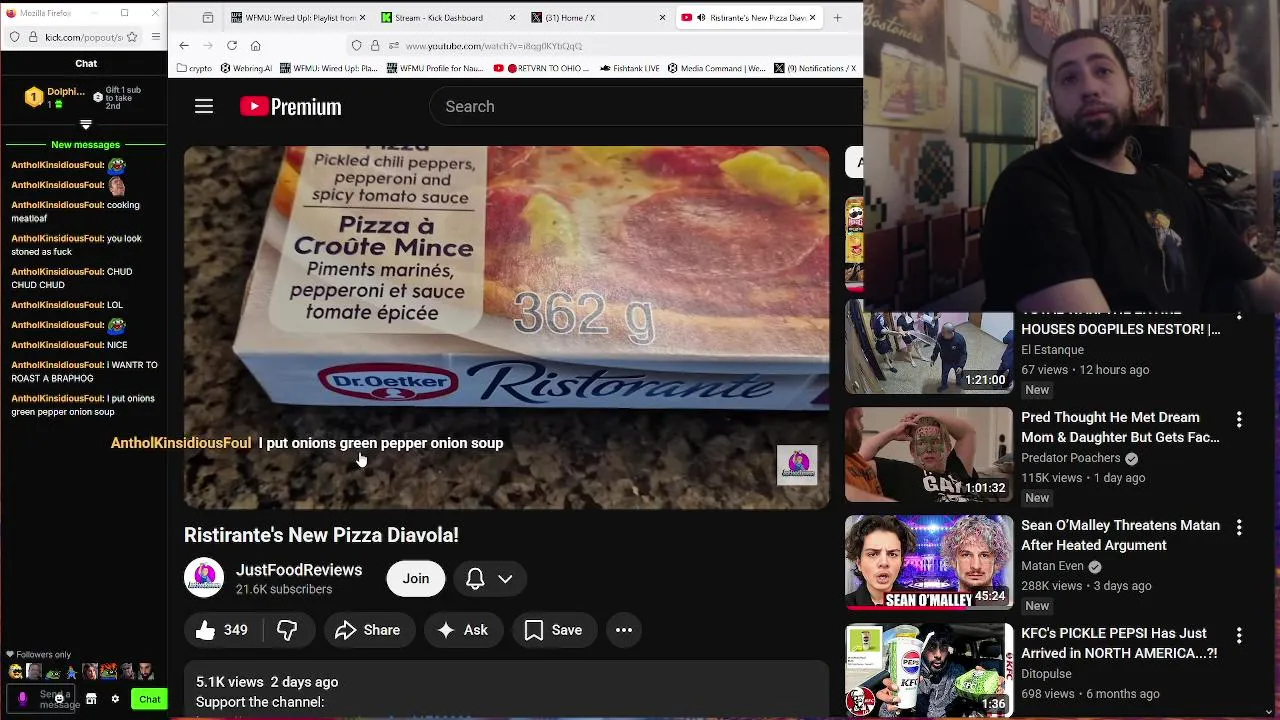Open Kick chat settings gear
Screen dimensions: 1280x720
(115, 699)
